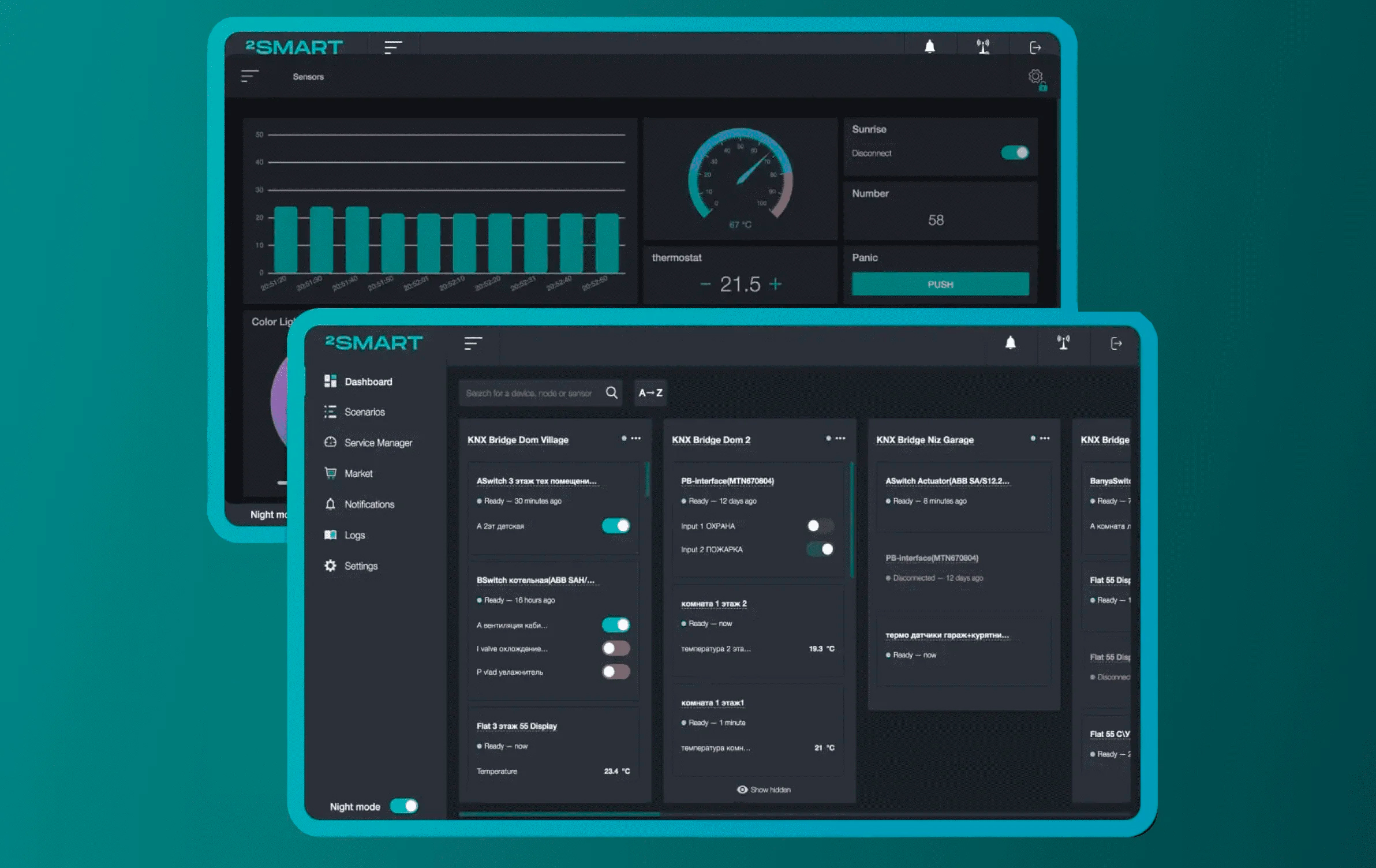Open the antenna connection status icon
Viewport: 1376px width, 868px height.
1063,343
